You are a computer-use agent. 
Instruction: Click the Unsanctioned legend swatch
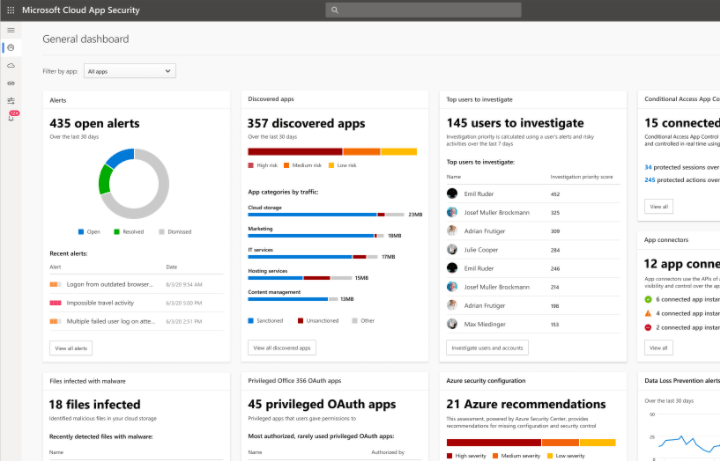300,320
